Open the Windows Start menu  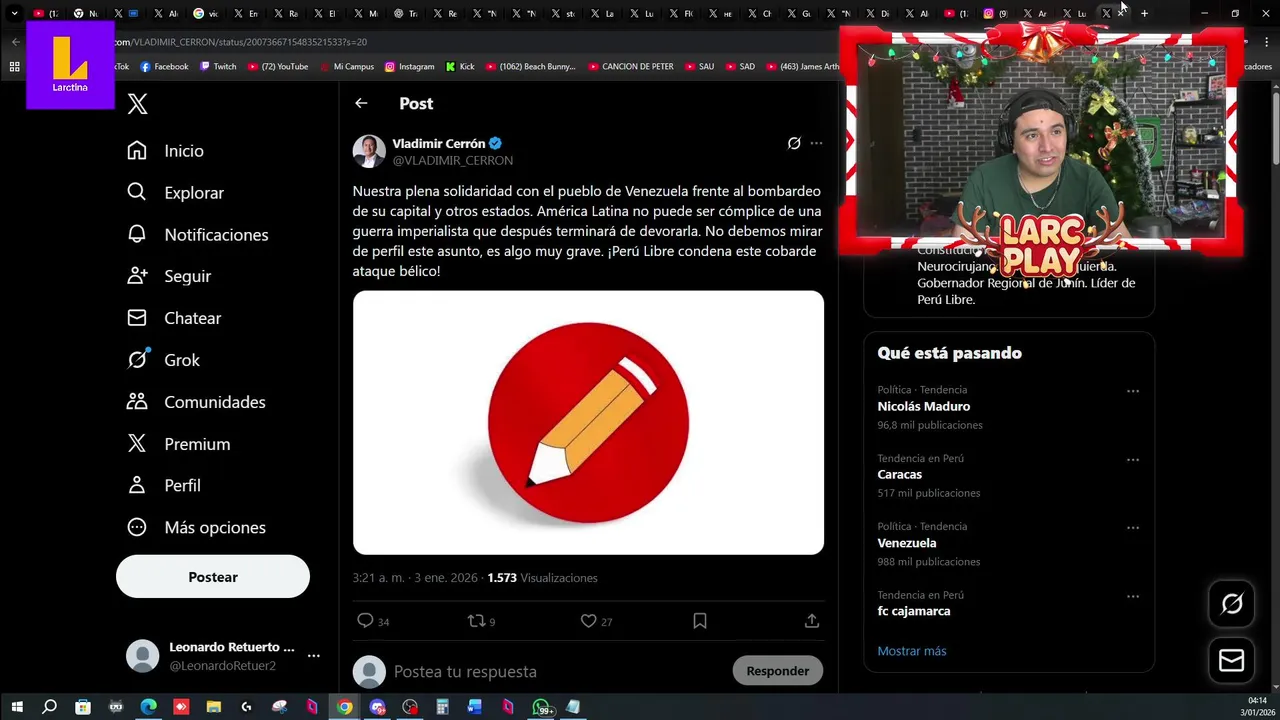tap(17, 707)
